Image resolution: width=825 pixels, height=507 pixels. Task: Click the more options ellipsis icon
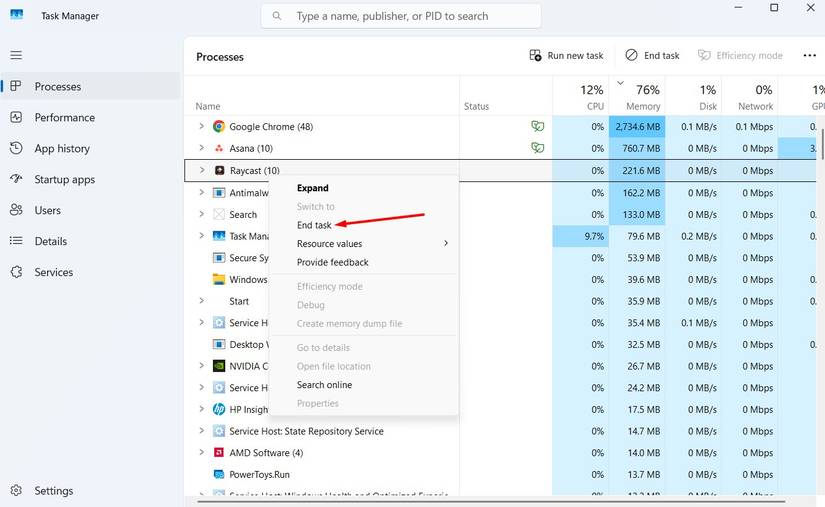coord(809,56)
